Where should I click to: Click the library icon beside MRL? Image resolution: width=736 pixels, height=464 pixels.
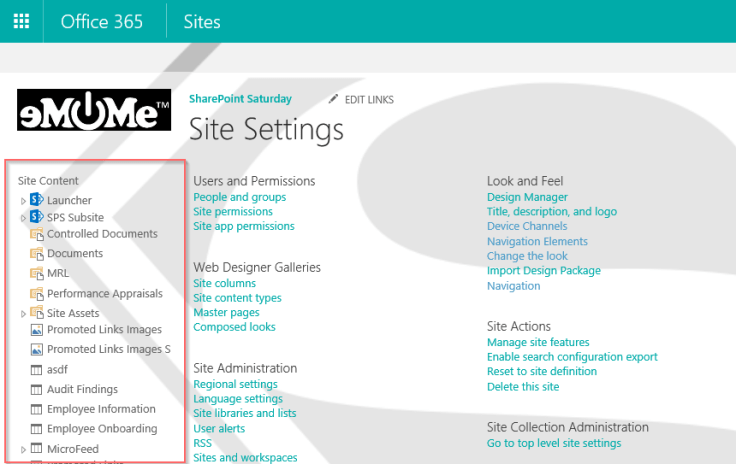click(37, 273)
